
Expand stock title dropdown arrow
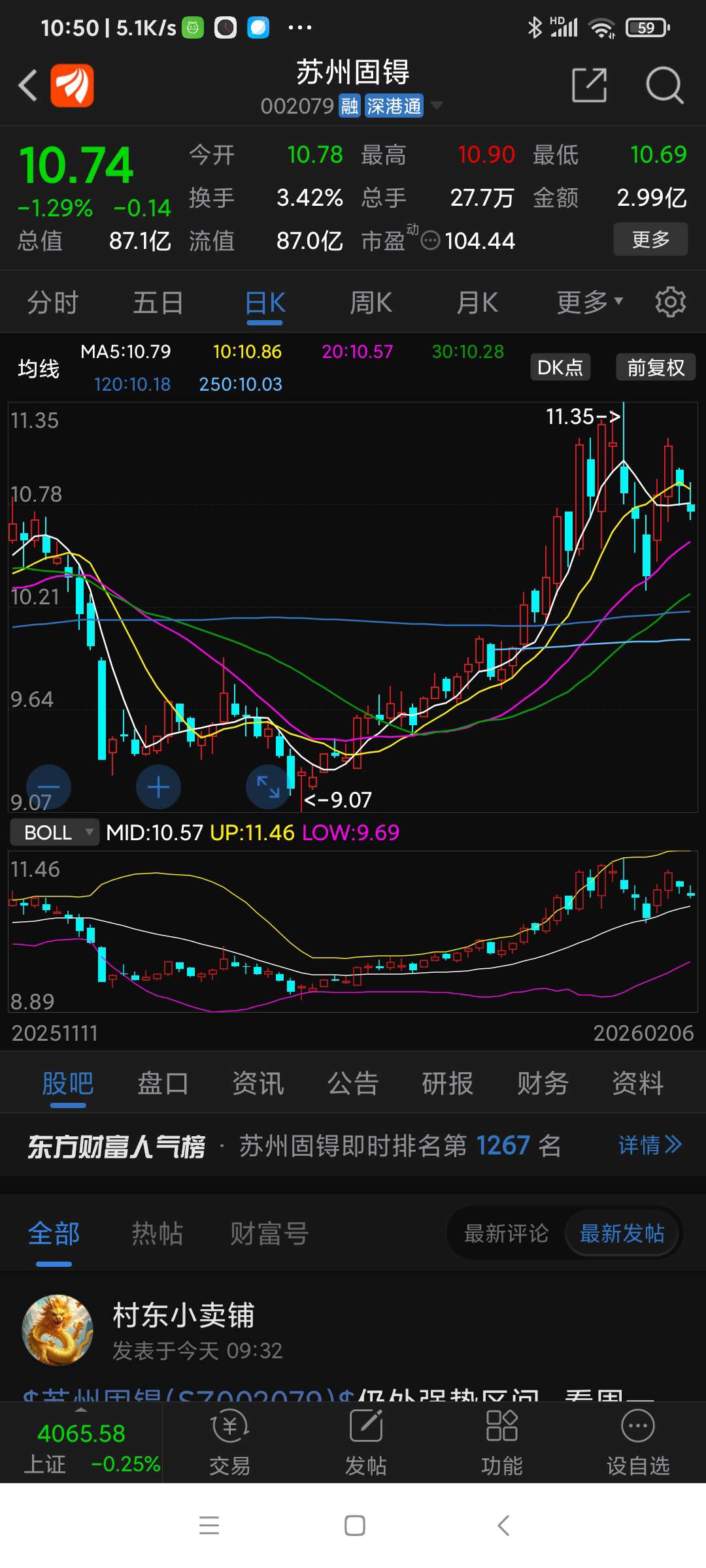pos(436,105)
